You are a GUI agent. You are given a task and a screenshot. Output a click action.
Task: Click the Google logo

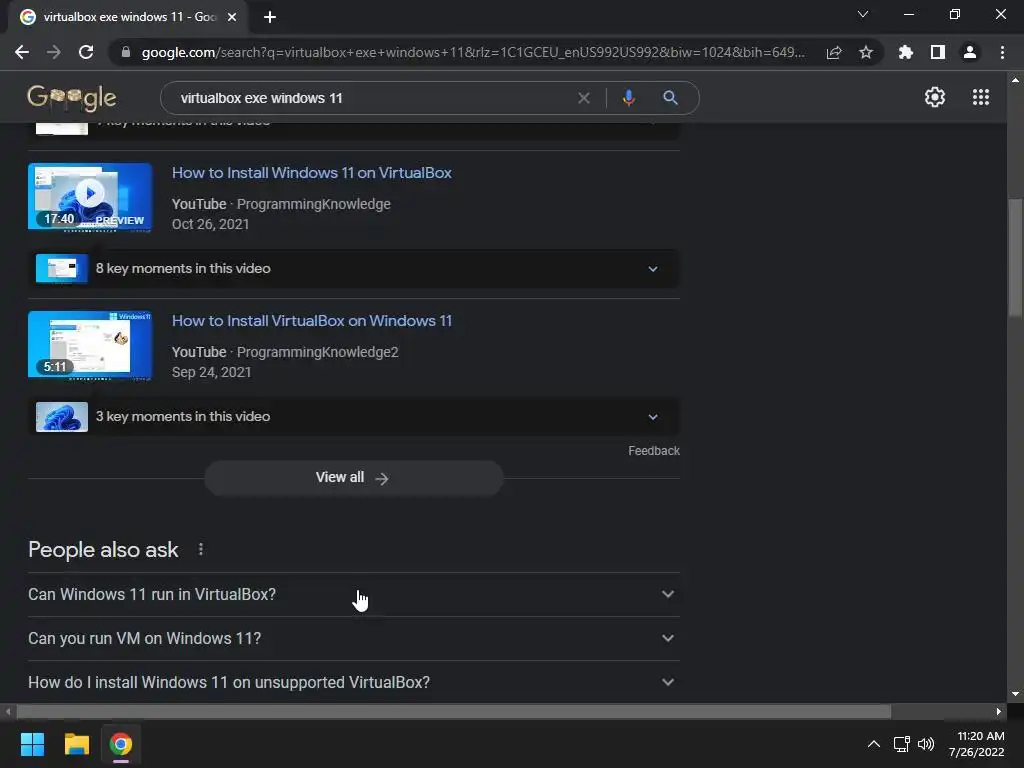[71, 98]
